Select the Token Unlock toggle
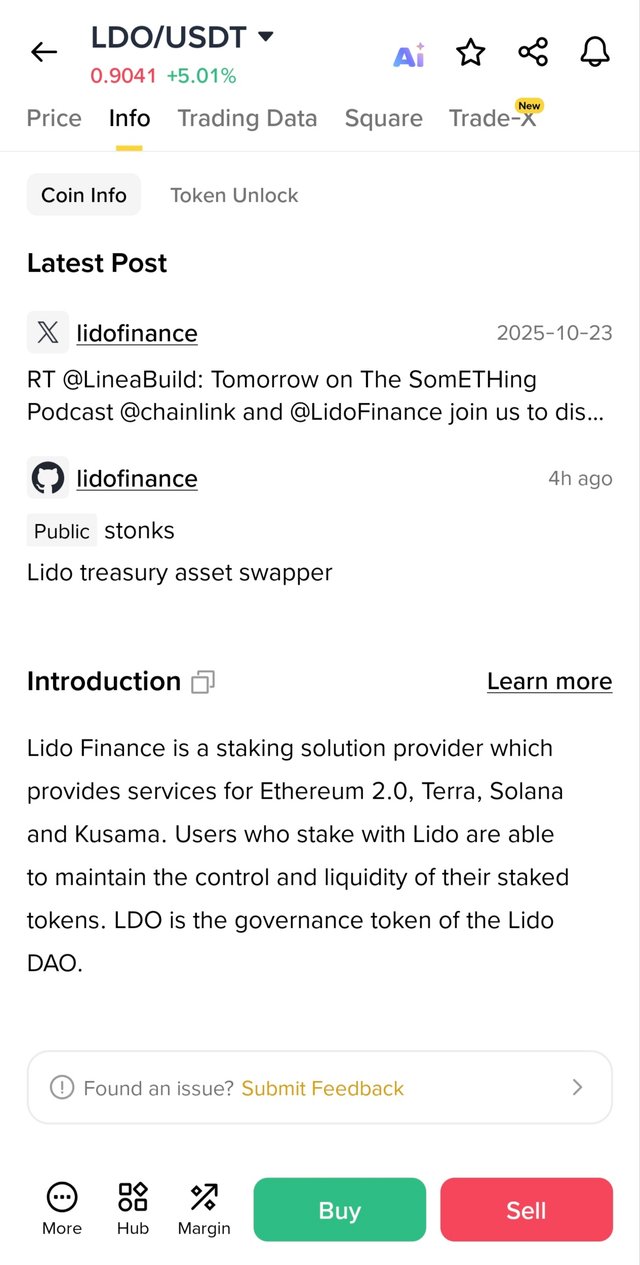This screenshot has height=1265, width=640. coord(234,195)
